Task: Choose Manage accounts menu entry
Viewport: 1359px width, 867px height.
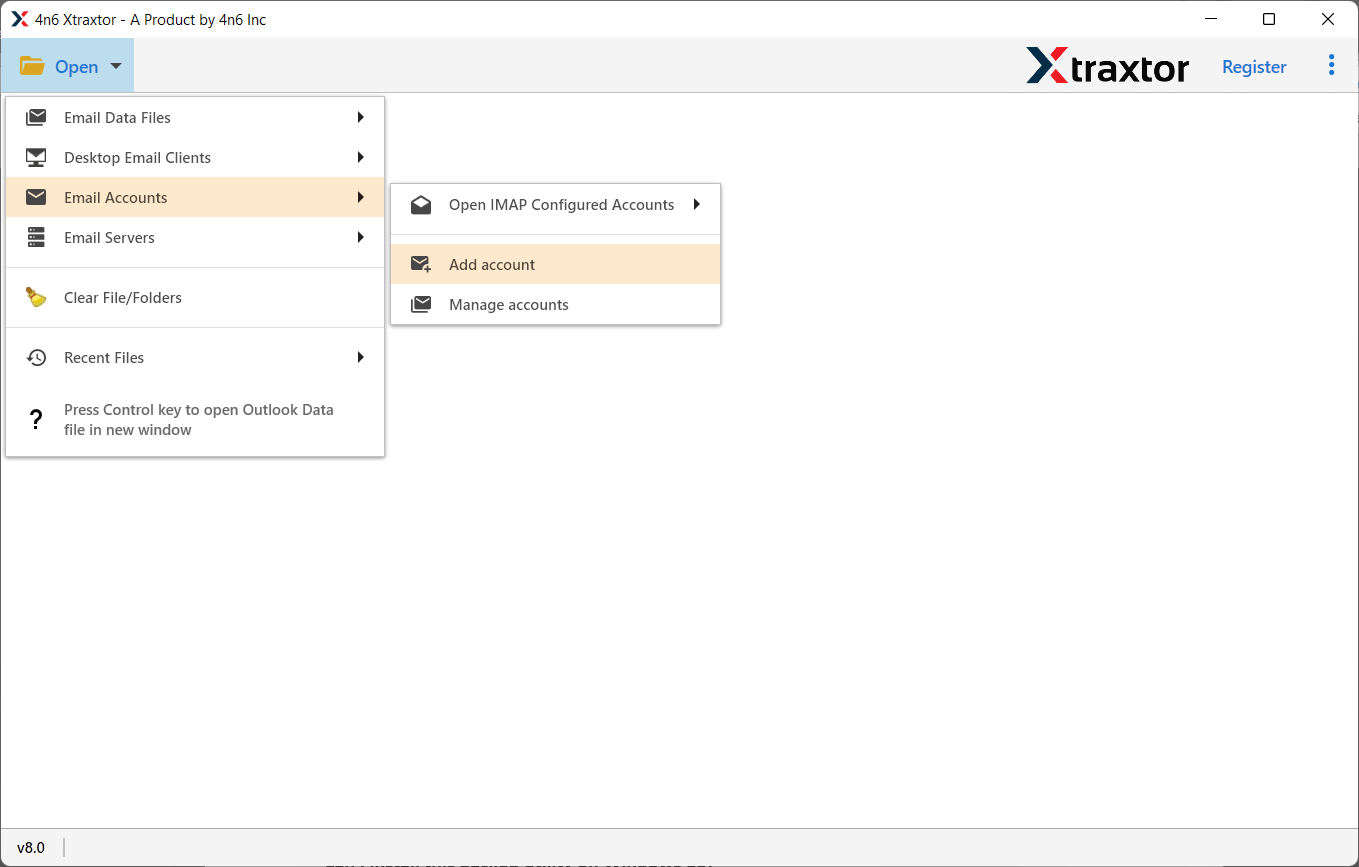Action: pyautogui.click(x=508, y=303)
